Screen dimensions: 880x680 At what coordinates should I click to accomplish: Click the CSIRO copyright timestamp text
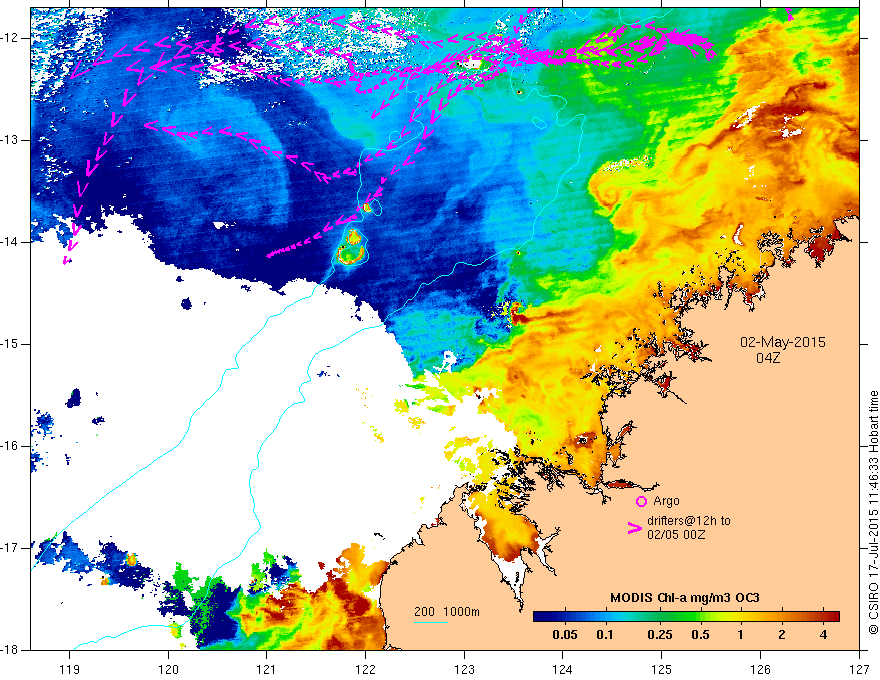pyautogui.click(x=873, y=513)
